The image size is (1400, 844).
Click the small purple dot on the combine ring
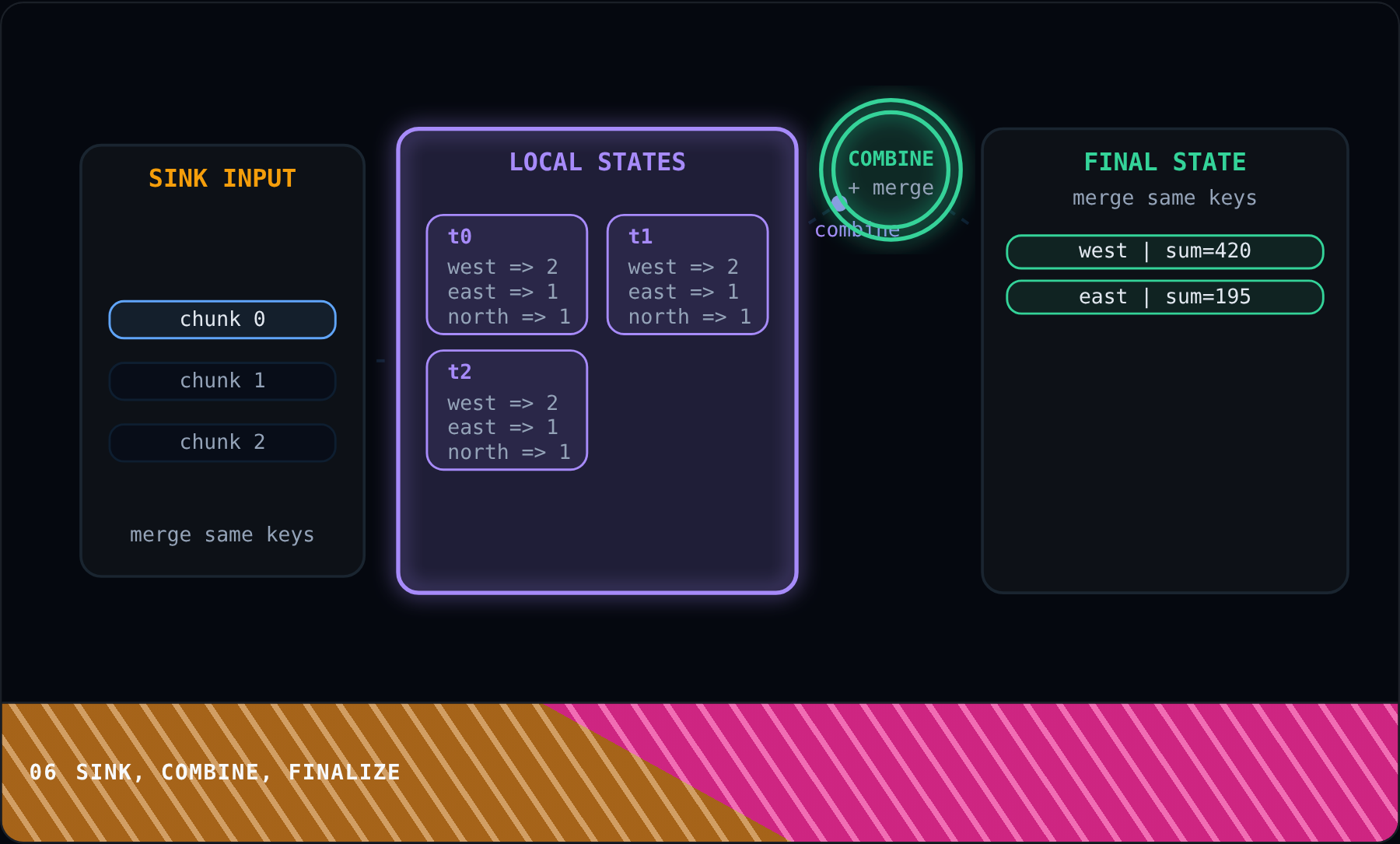[839, 204]
